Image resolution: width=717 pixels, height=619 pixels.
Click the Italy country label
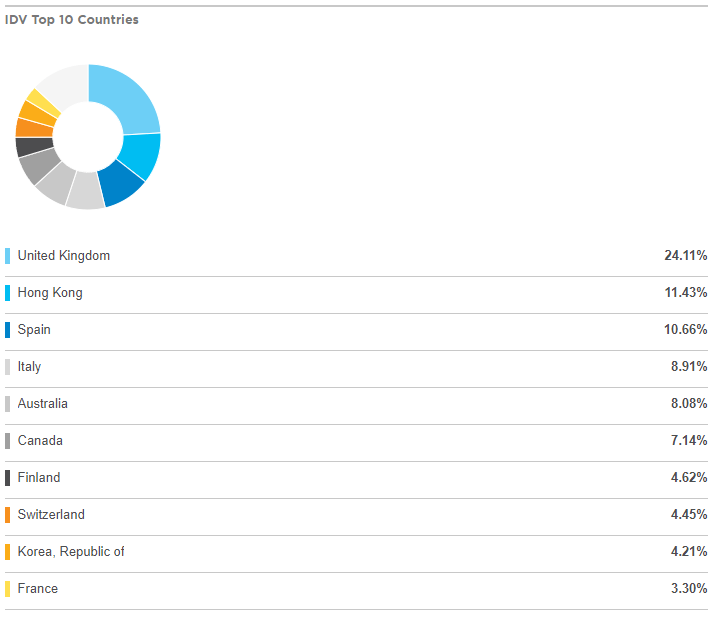(x=29, y=367)
